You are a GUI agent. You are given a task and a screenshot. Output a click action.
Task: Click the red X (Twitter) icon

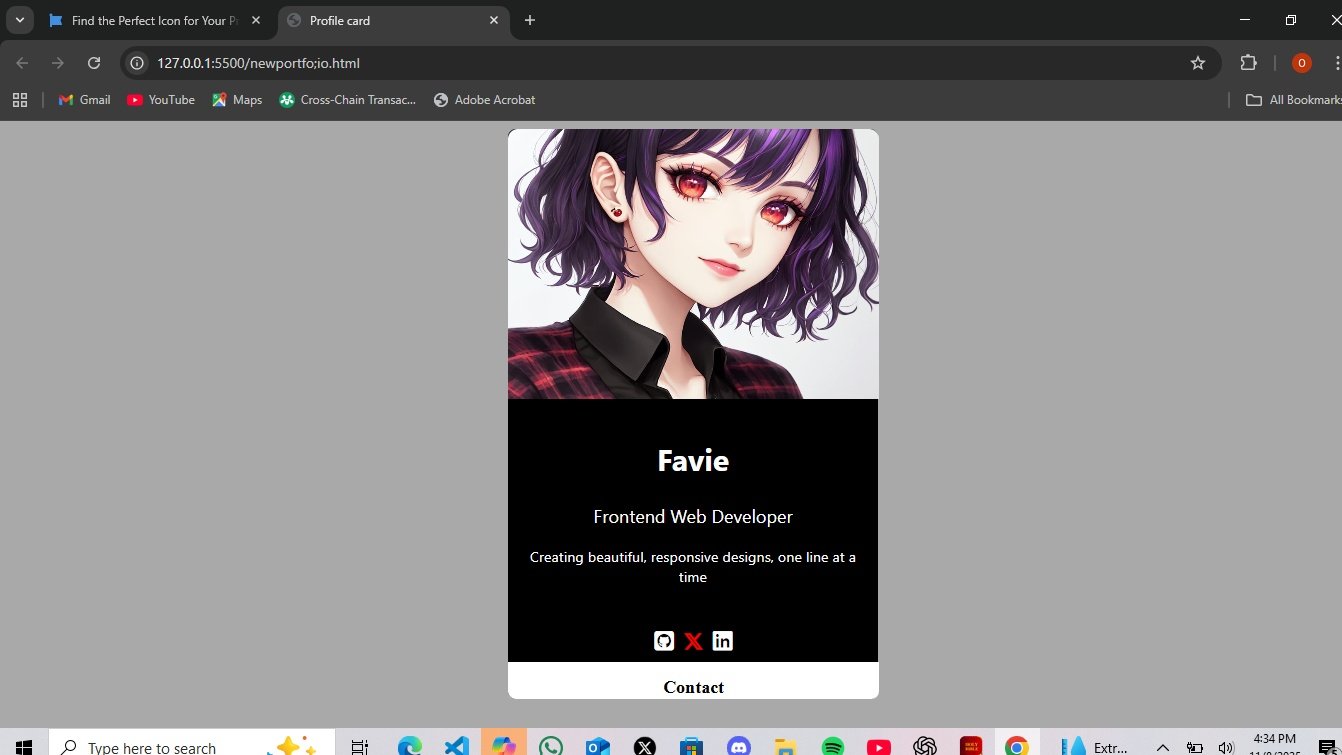click(x=693, y=641)
